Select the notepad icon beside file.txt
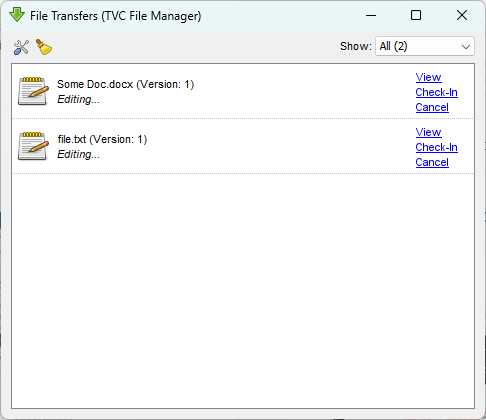Image resolution: width=486 pixels, height=420 pixels. (x=33, y=146)
